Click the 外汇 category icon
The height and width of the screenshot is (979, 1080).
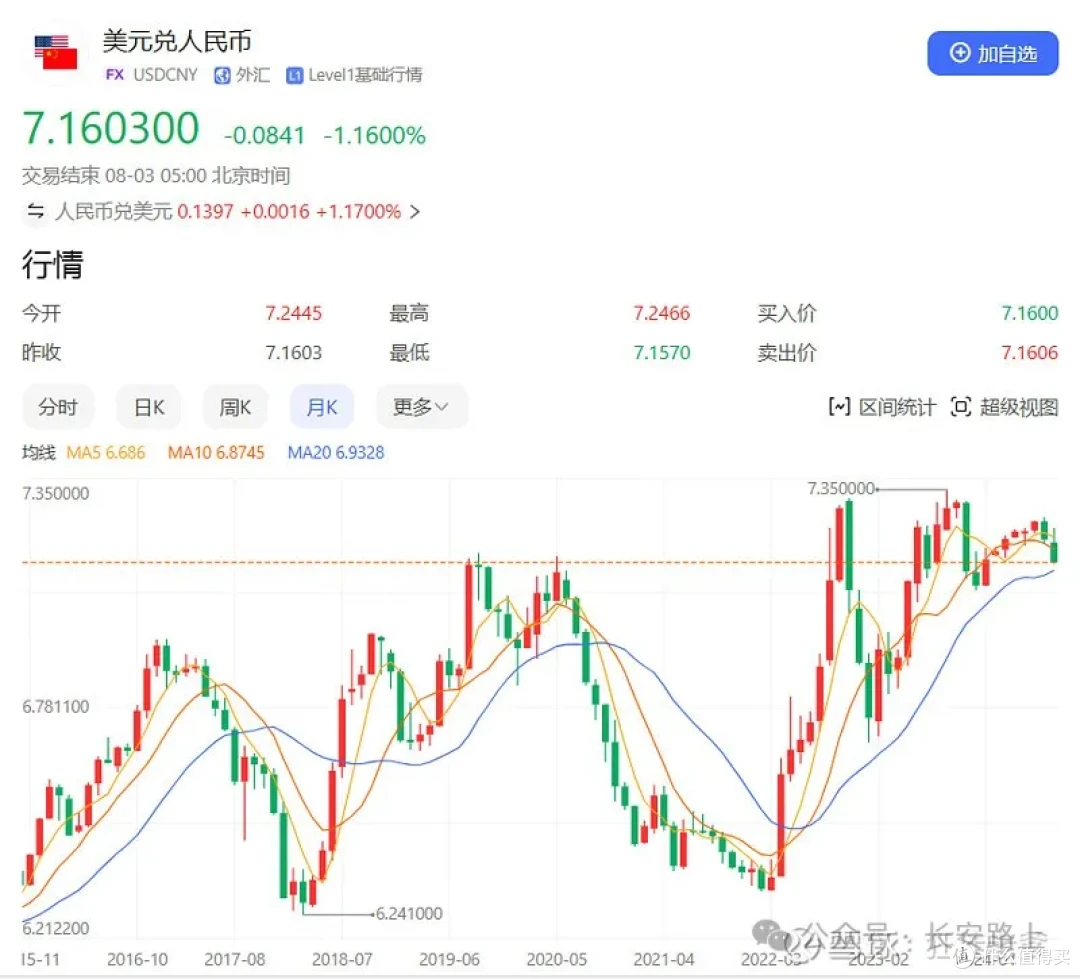pyautogui.click(x=222, y=75)
